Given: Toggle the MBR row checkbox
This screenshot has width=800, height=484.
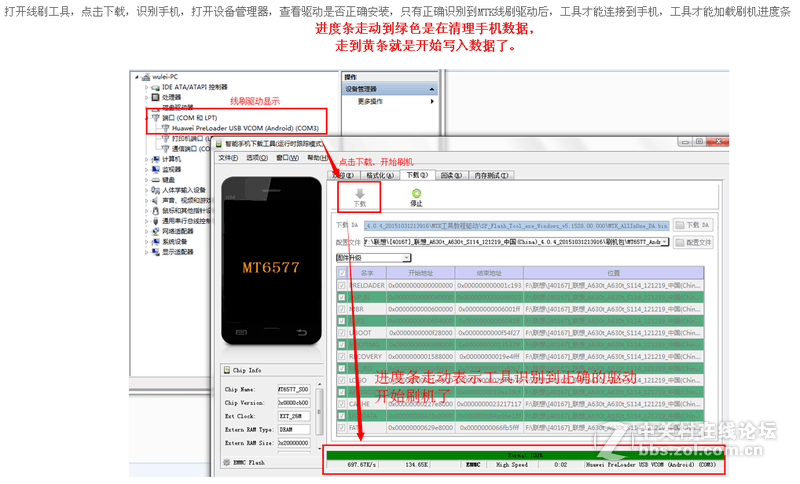Looking at the screenshot, I should tap(342, 309).
